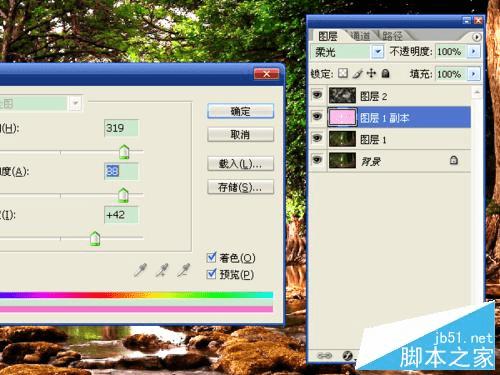Hide the 背景 layer

coord(317,160)
